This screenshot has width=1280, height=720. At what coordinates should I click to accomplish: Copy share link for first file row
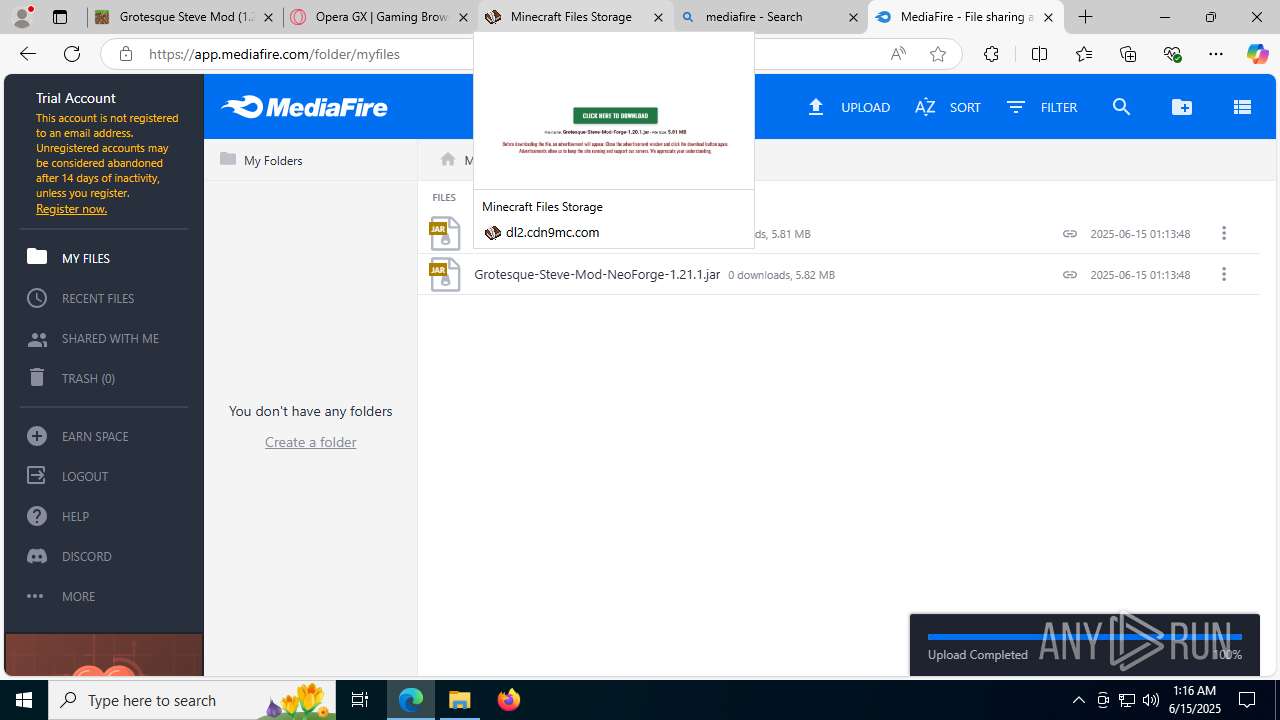[x=1070, y=233]
